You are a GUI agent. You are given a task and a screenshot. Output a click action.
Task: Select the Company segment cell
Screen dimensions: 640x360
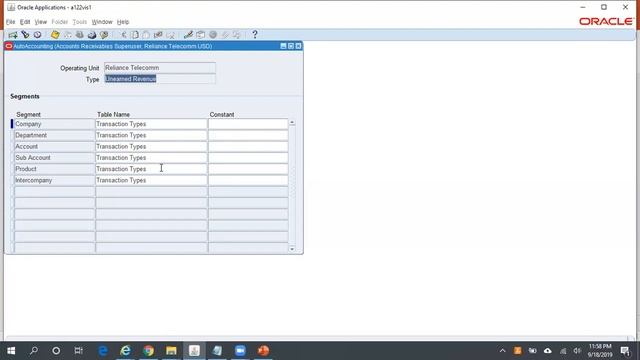[54, 124]
